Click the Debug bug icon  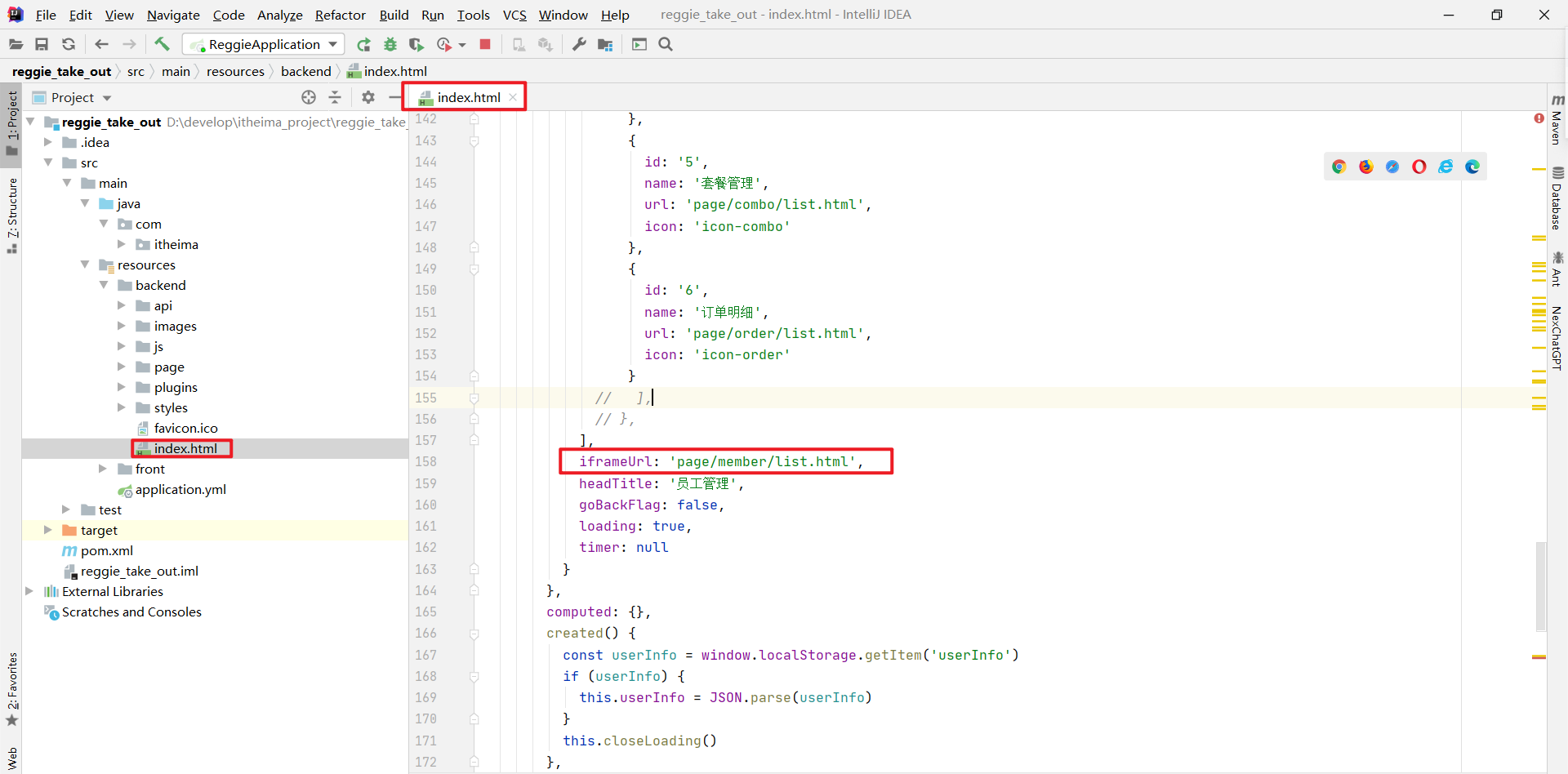[390, 44]
